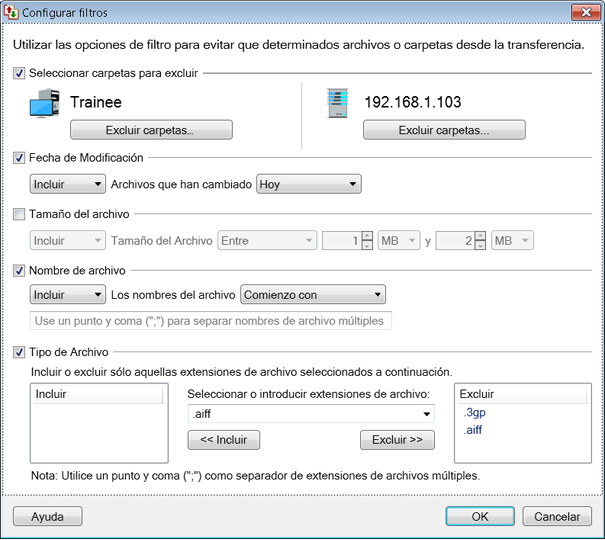Select .3gp in the Excluir list
The width and height of the screenshot is (605, 540).
click(474, 412)
